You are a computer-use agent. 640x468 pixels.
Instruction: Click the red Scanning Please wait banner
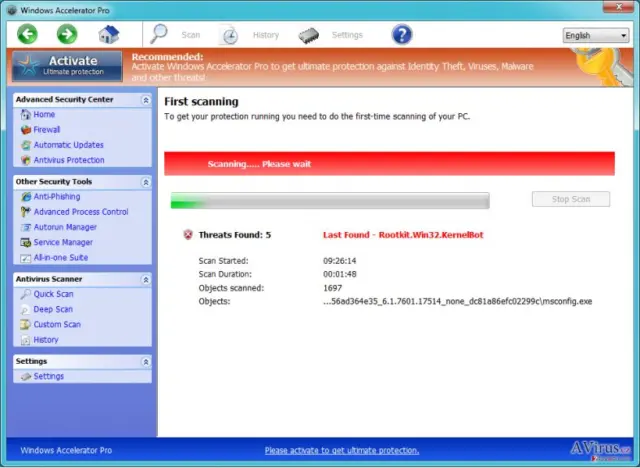coord(389,164)
